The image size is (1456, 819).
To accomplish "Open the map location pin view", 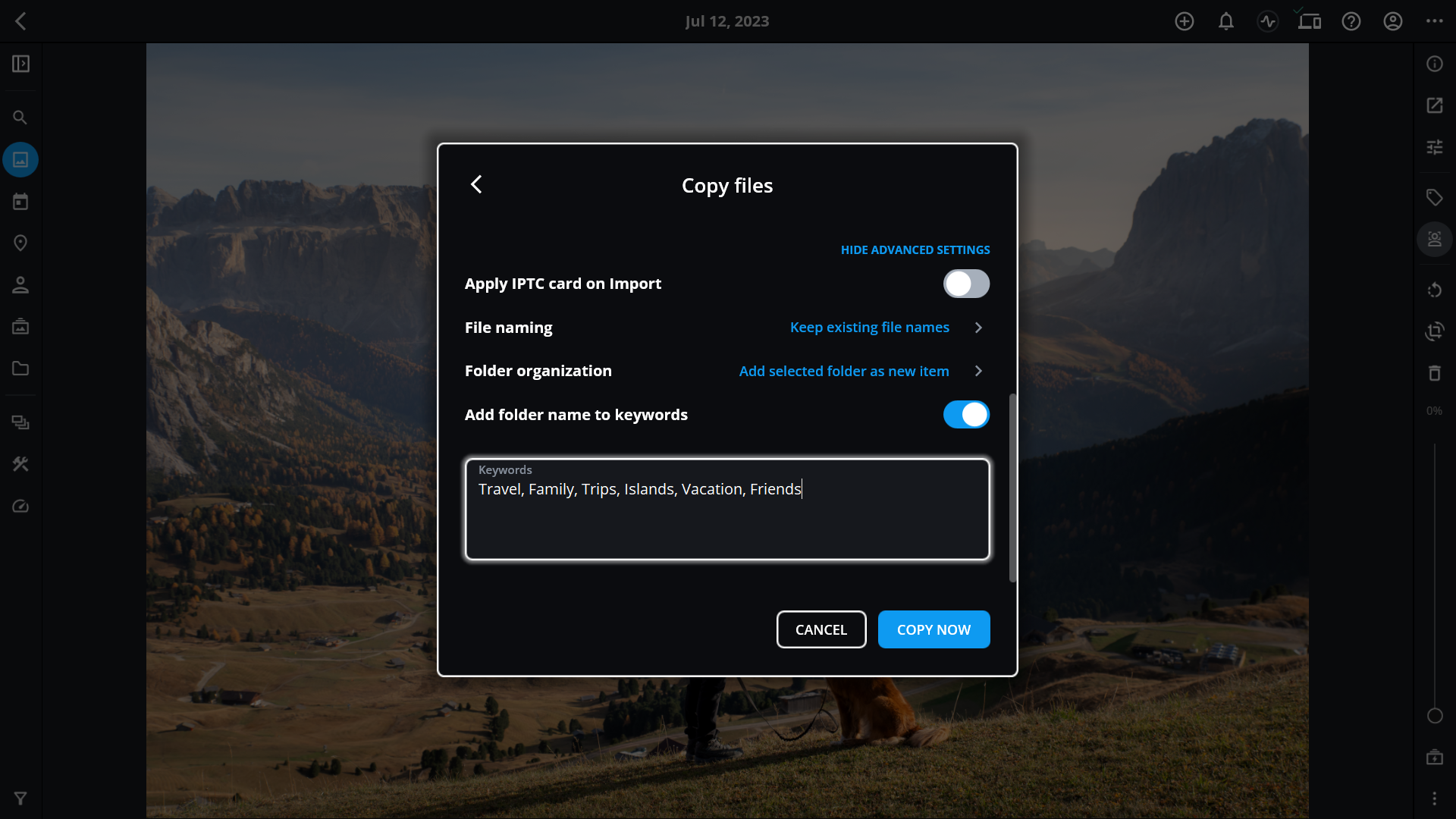I will coord(20,243).
